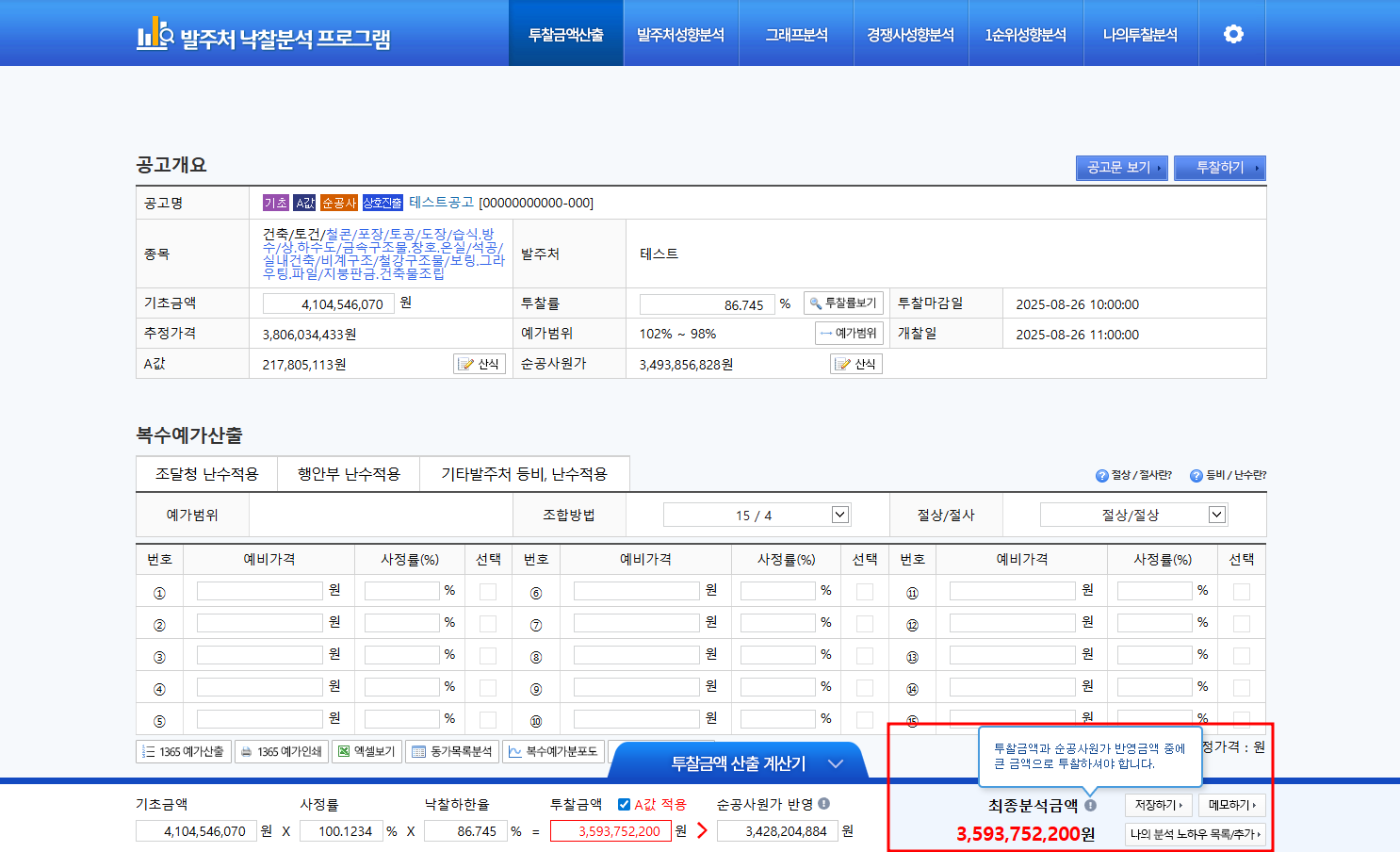Click the 투찰률보기 magnifier button
Viewport: 1400px width, 852px height.
pos(843,303)
